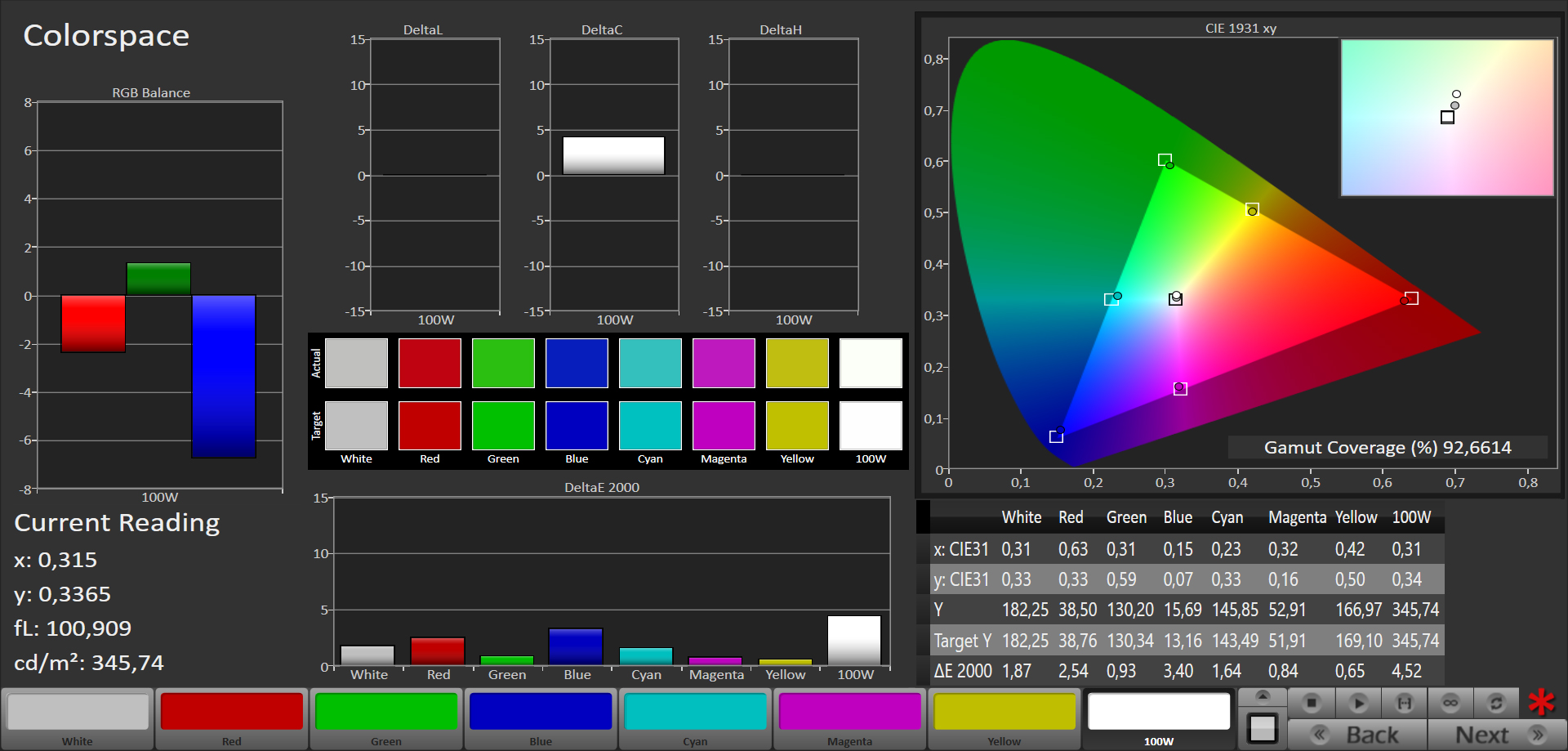Click the Blue bar in DeltaE 2000 chart
The width and height of the screenshot is (1568, 751).
(x=576, y=646)
